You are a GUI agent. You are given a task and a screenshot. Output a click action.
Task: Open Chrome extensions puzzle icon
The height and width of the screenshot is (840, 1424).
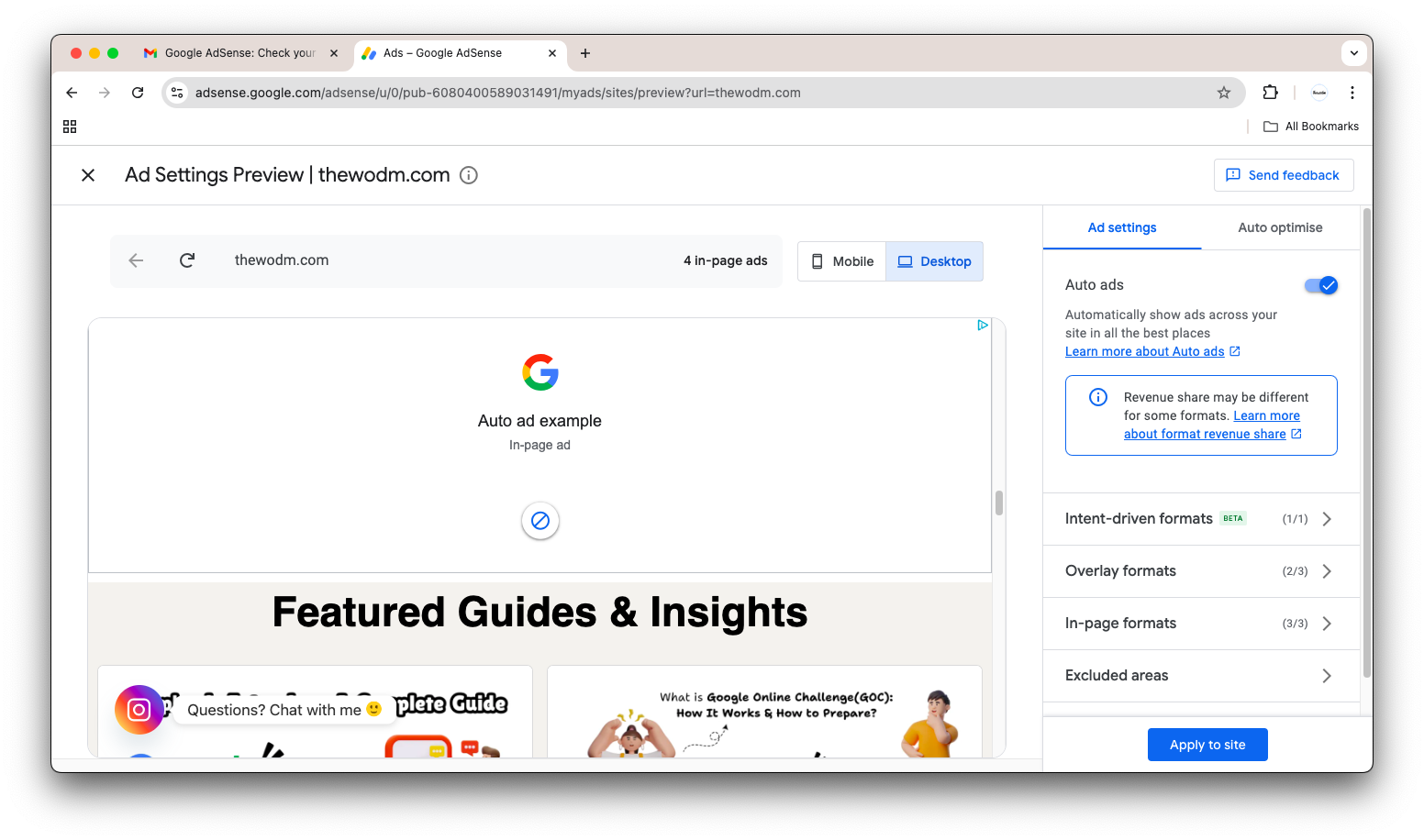tap(1271, 93)
